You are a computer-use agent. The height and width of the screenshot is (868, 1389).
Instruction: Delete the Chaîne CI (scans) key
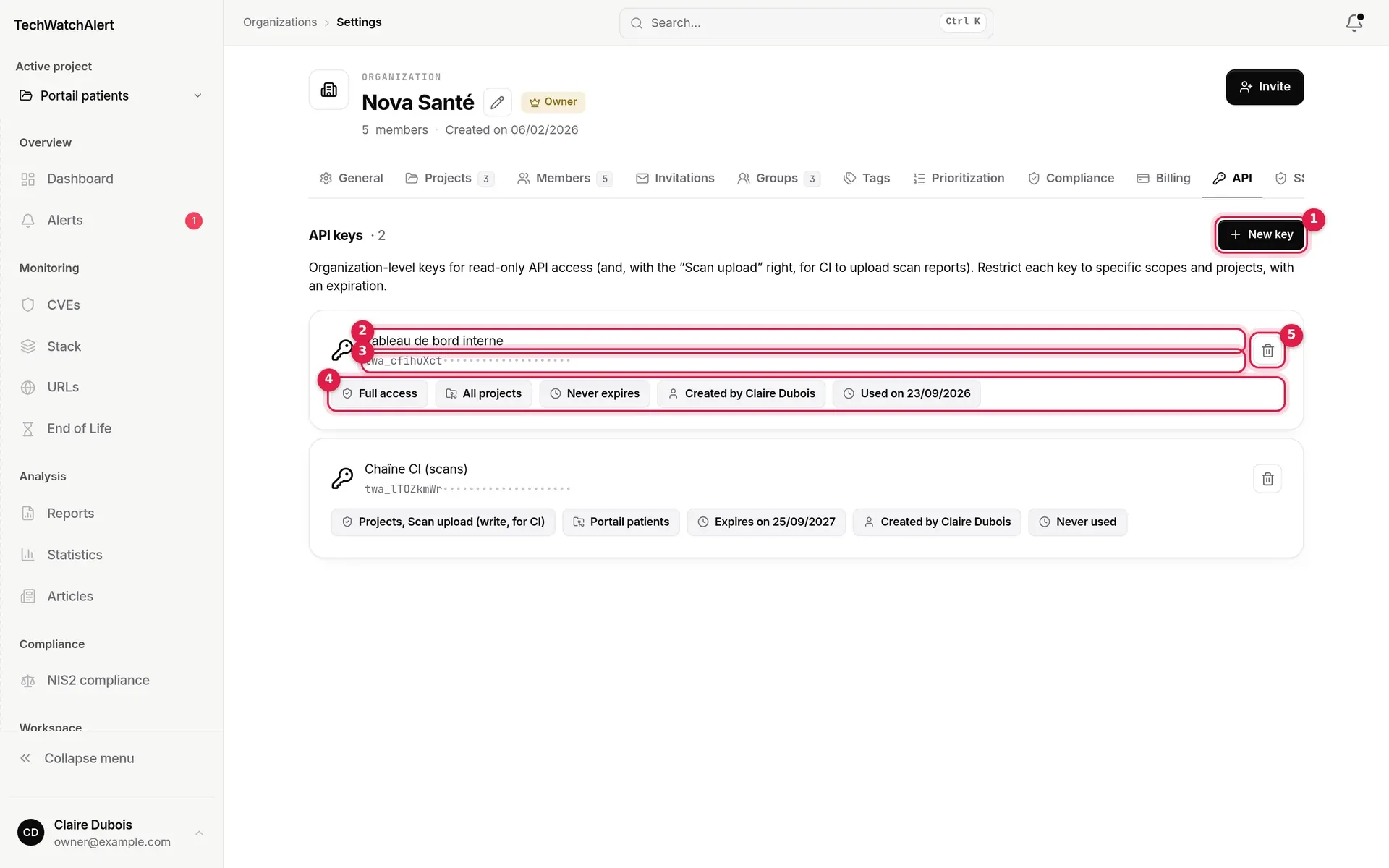click(1267, 479)
